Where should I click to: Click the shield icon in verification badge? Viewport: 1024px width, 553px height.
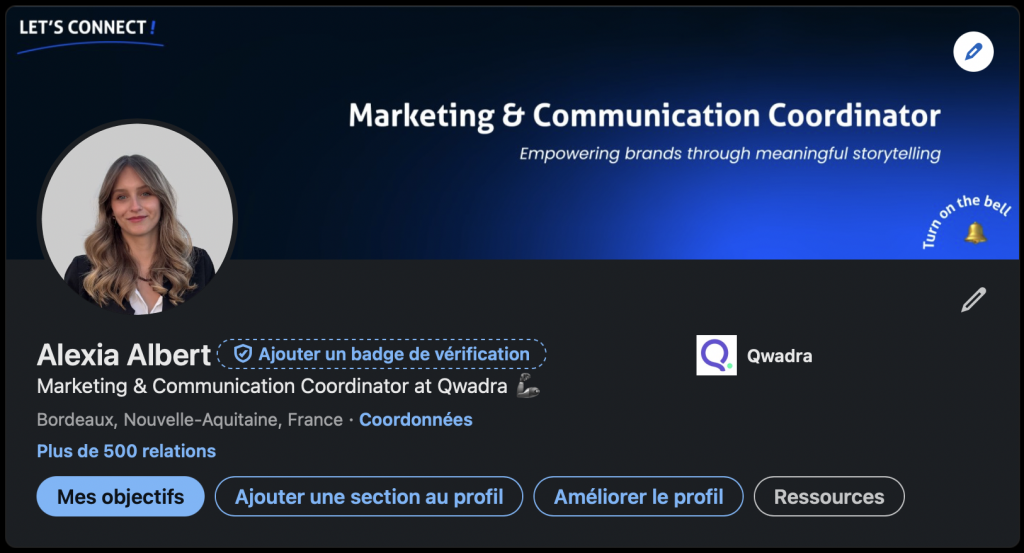tap(242, 354)
